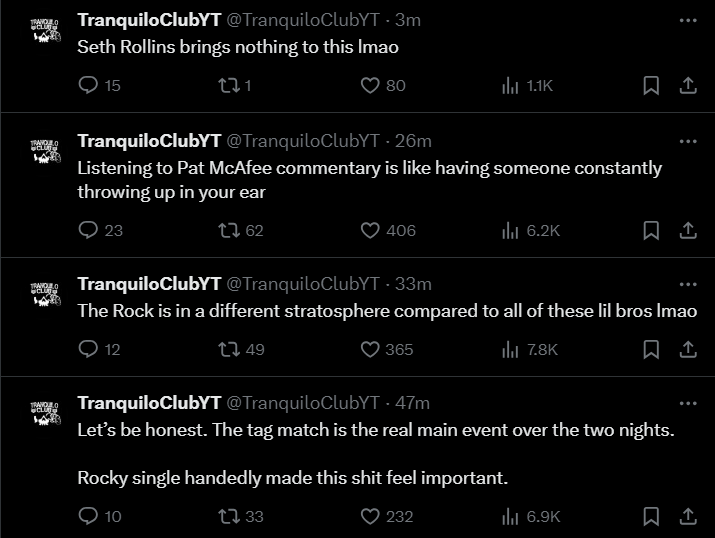This screenshot has width=715, height=538.
Task: Reply to the Pat McAfee commentary tweet
Action: (x=88, y=230)
